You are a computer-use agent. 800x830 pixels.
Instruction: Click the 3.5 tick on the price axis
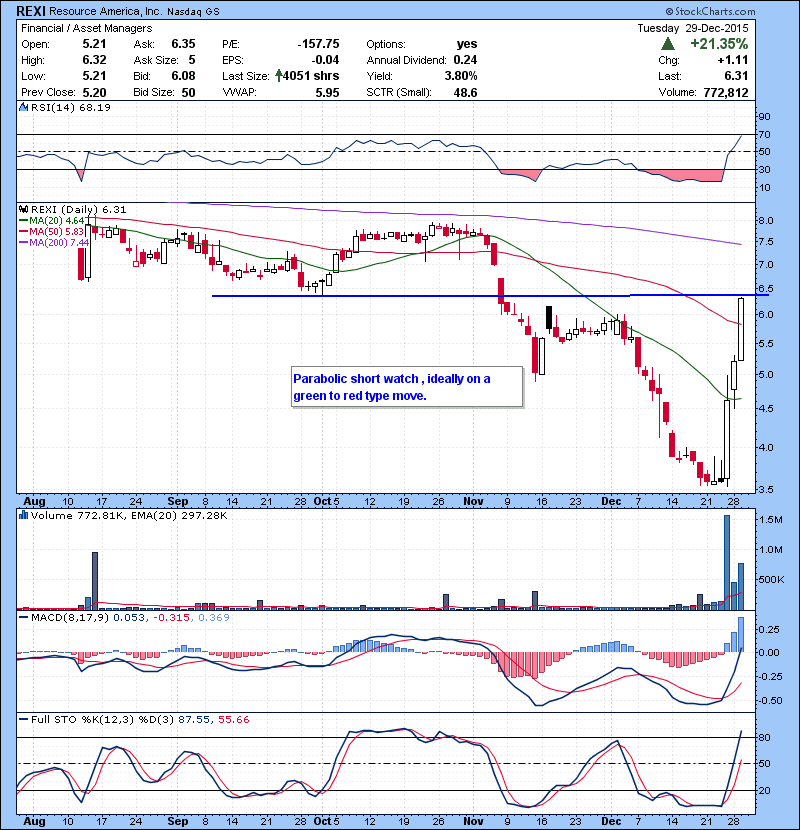(x=766, y=490)
